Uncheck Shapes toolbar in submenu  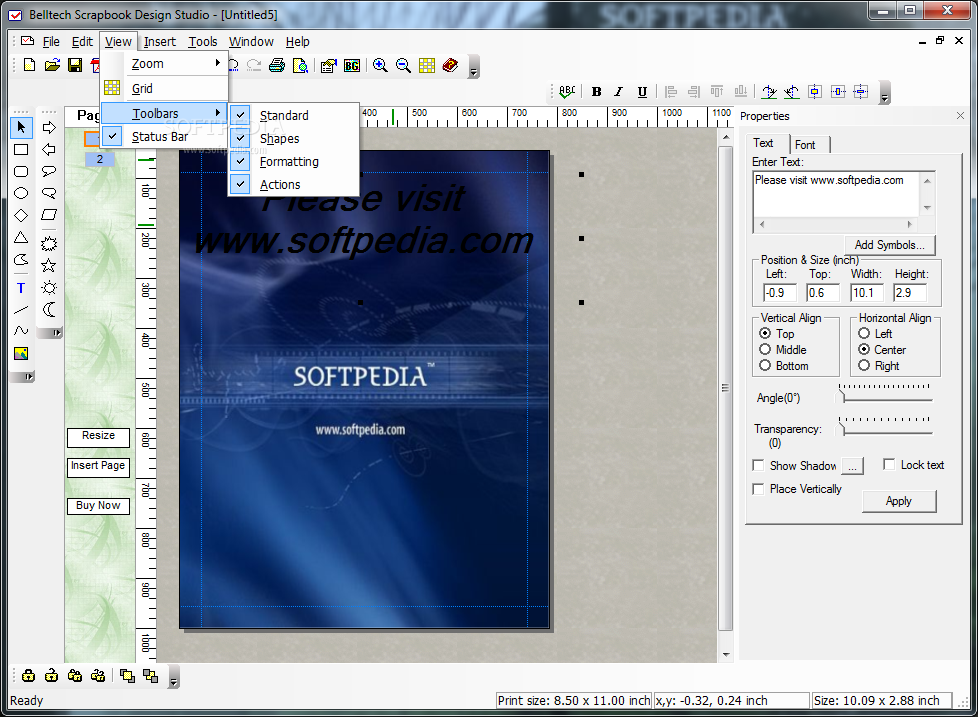click(x=293, y=138)
